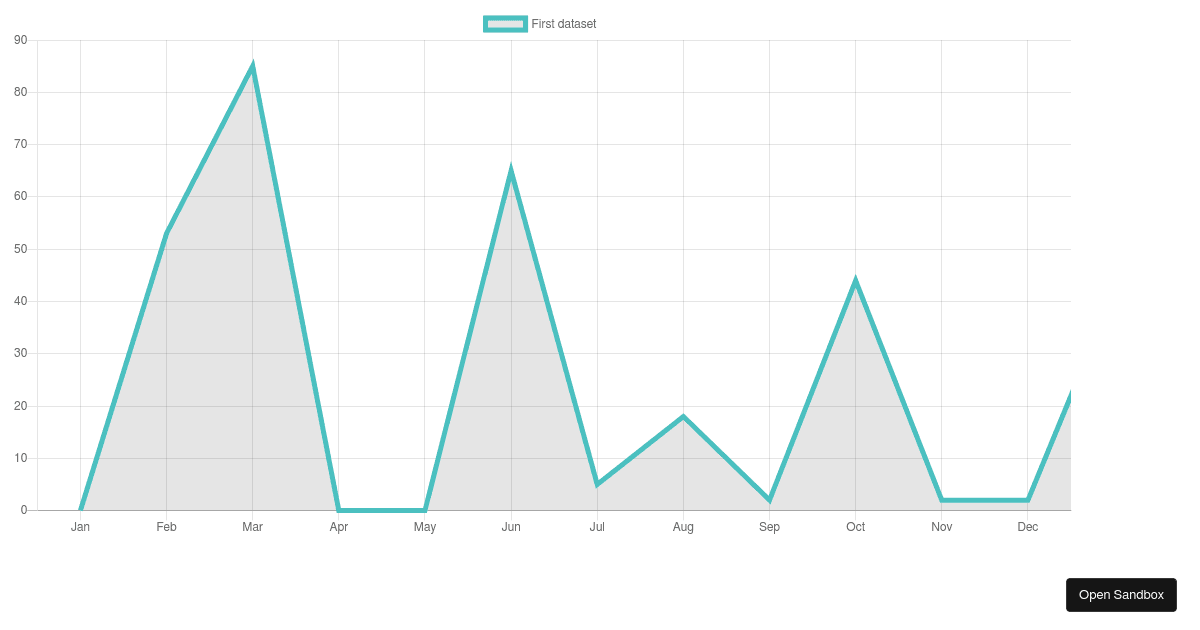Click the "Apr" x-axis label

click(339, 527)
